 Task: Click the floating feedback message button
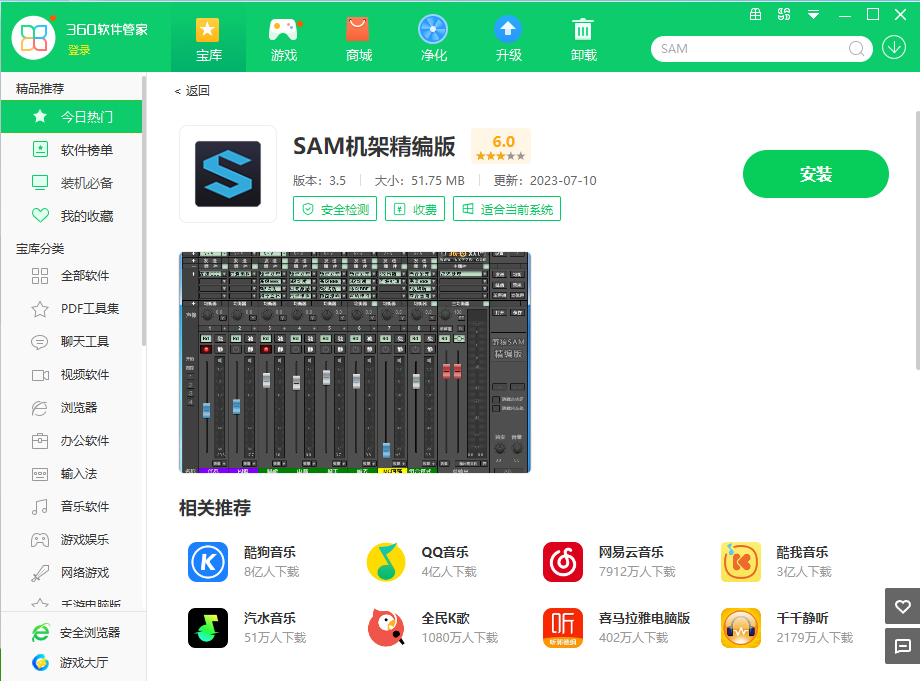tap(902, 646)
